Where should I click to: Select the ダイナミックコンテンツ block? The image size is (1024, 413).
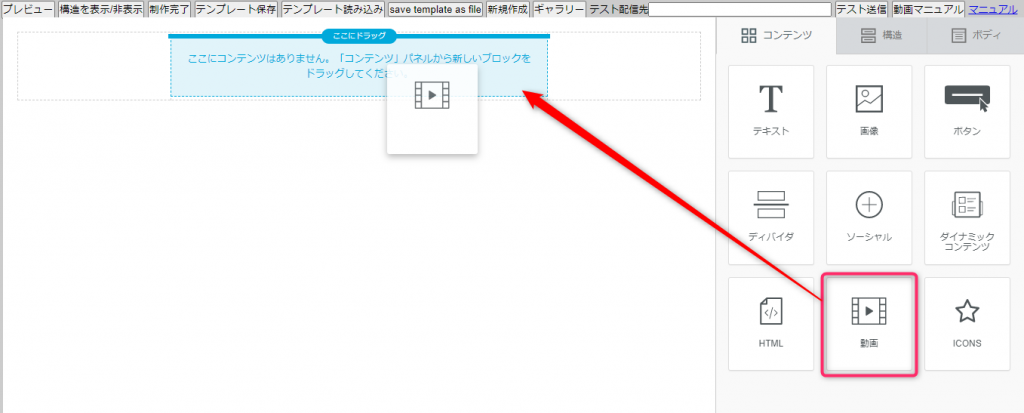point(967,218)
